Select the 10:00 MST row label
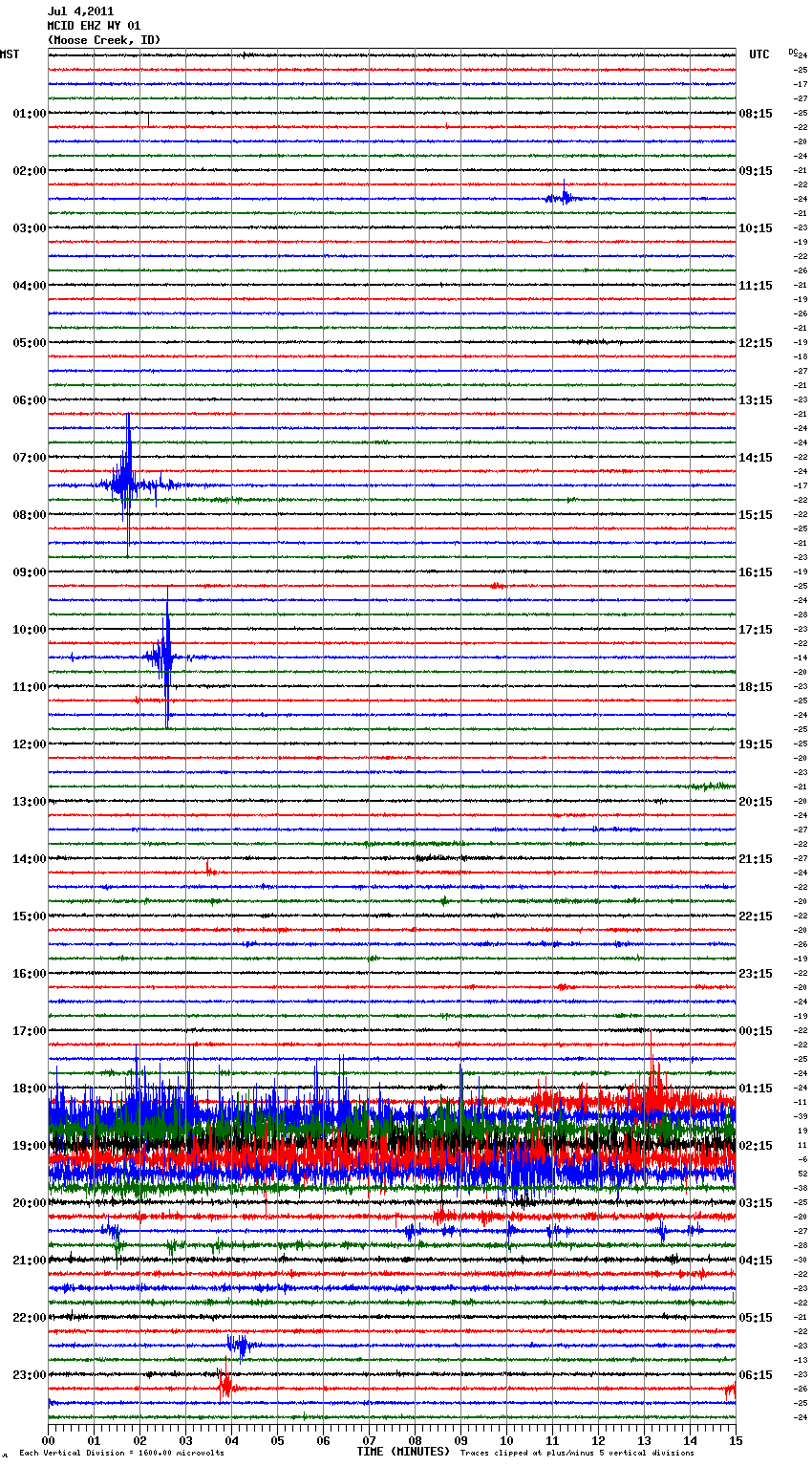This screenshot has width=812, height=1466. (30, 630)
